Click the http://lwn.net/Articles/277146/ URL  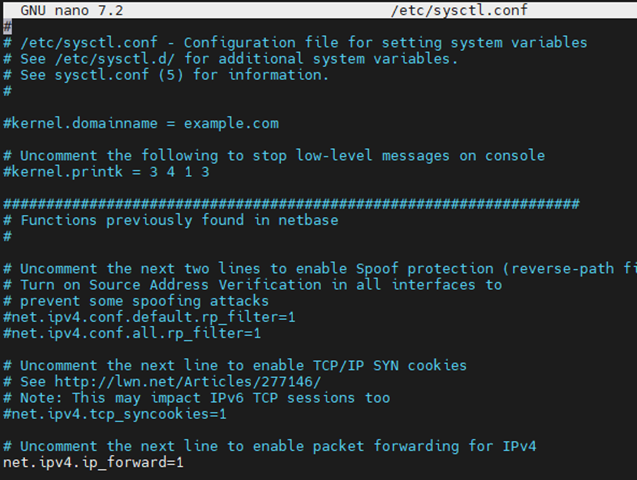(x=188, y=382)
